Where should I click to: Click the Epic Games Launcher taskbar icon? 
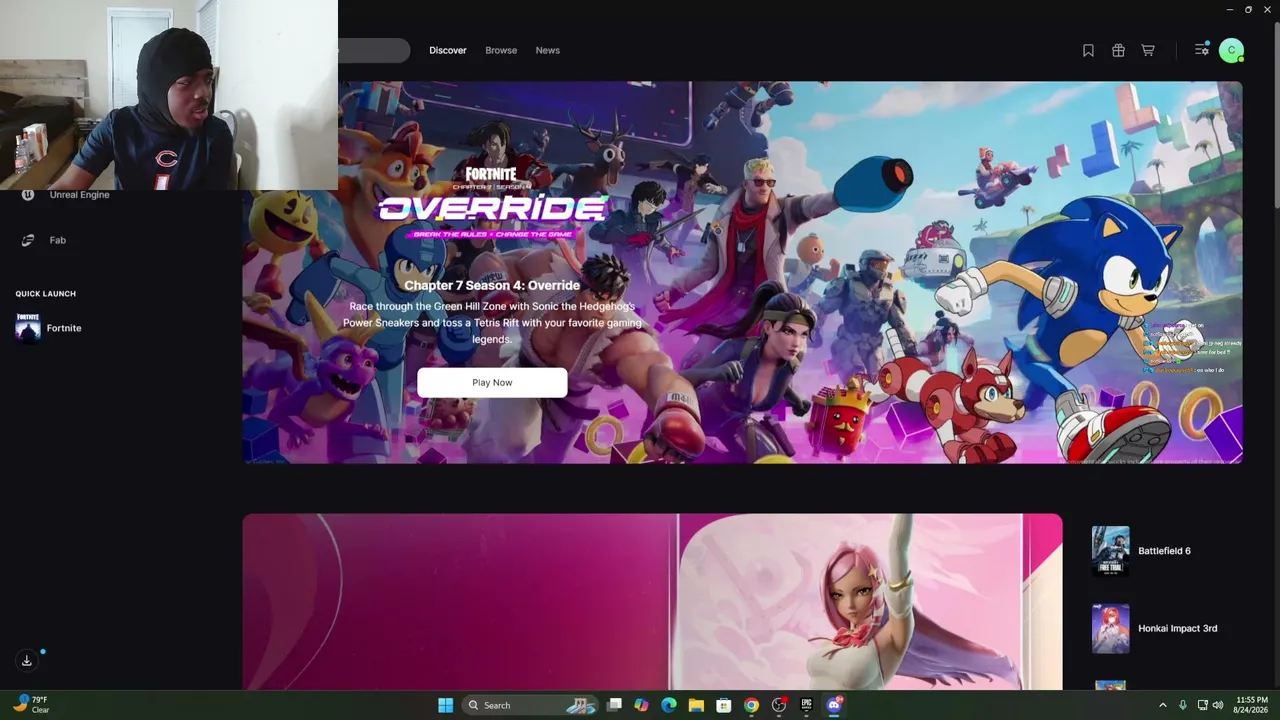(807, 705)
